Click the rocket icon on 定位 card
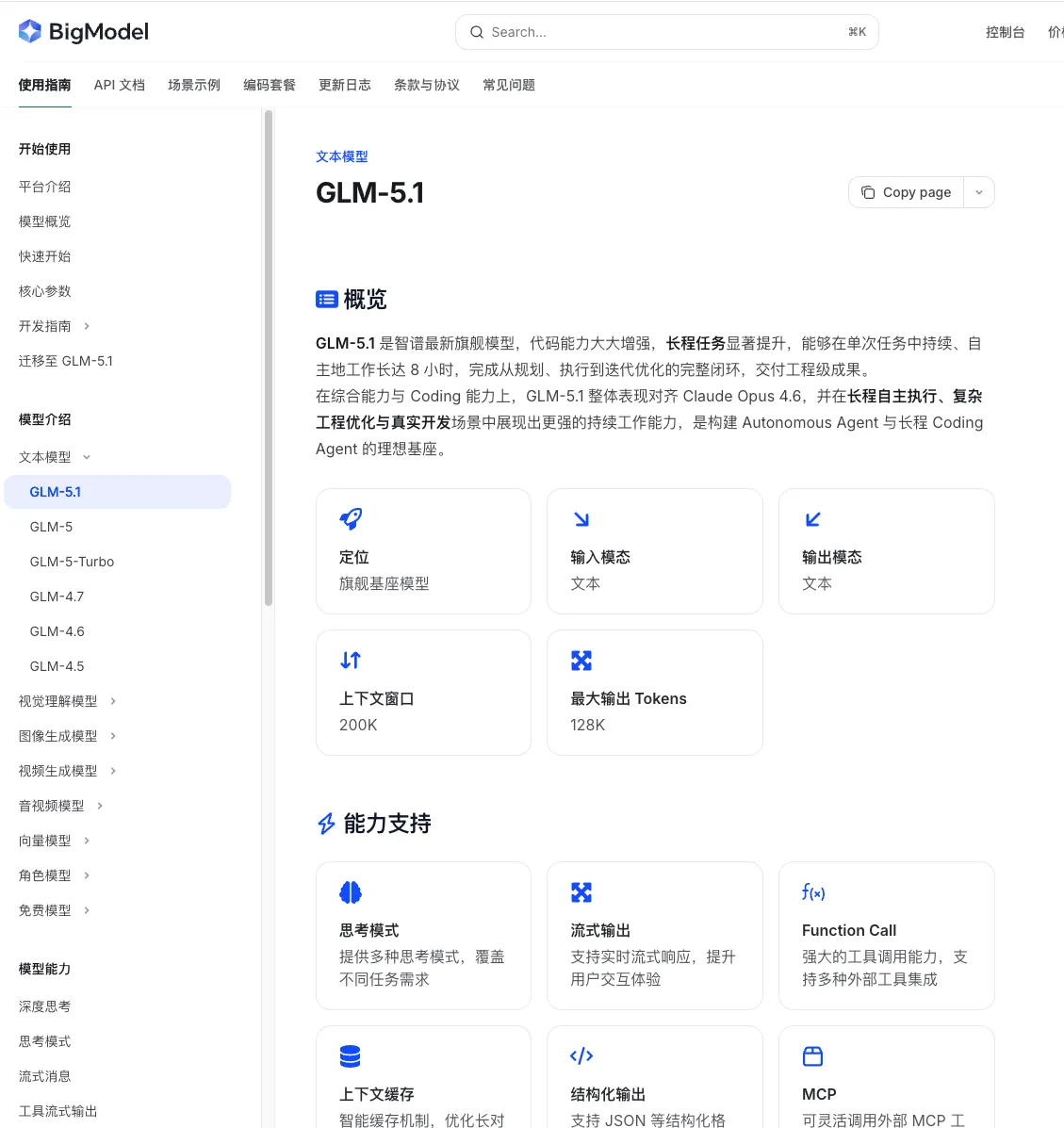This screenshot has height=1128, width=1064. click(351, 518)
